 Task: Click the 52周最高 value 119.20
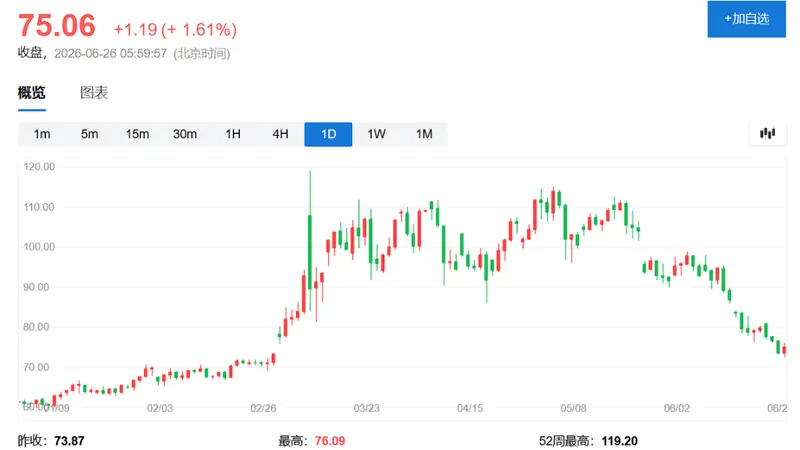[619, 441]
